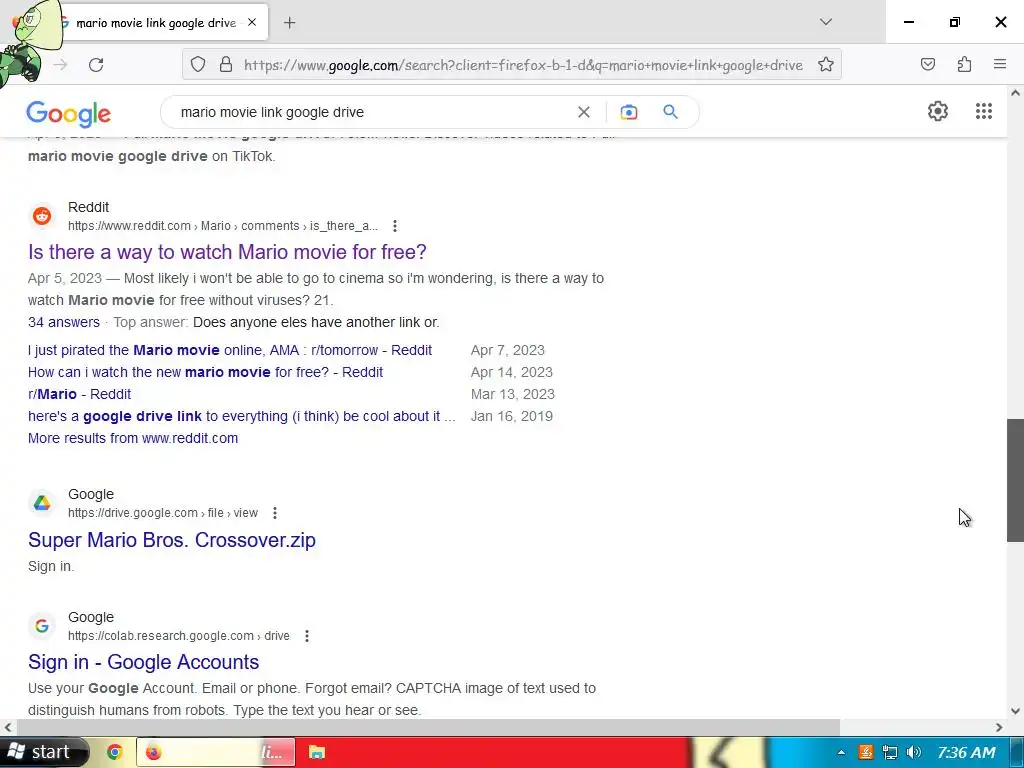Screen dimensions: 1024x768
Task: Click the Google Drive result favicon
Action: (x=42, y=504)
